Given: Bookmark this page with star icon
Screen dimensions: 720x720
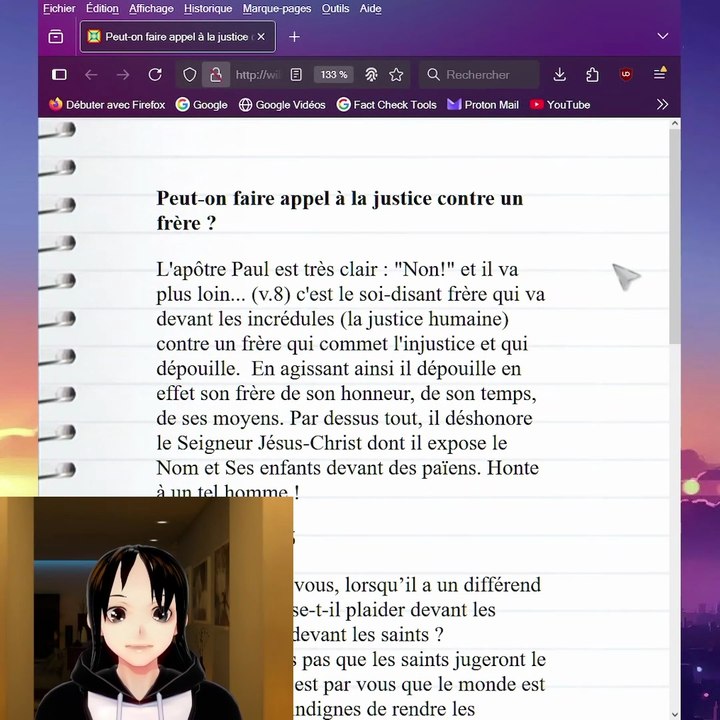Looking at the screenshot, I should 396,74.
